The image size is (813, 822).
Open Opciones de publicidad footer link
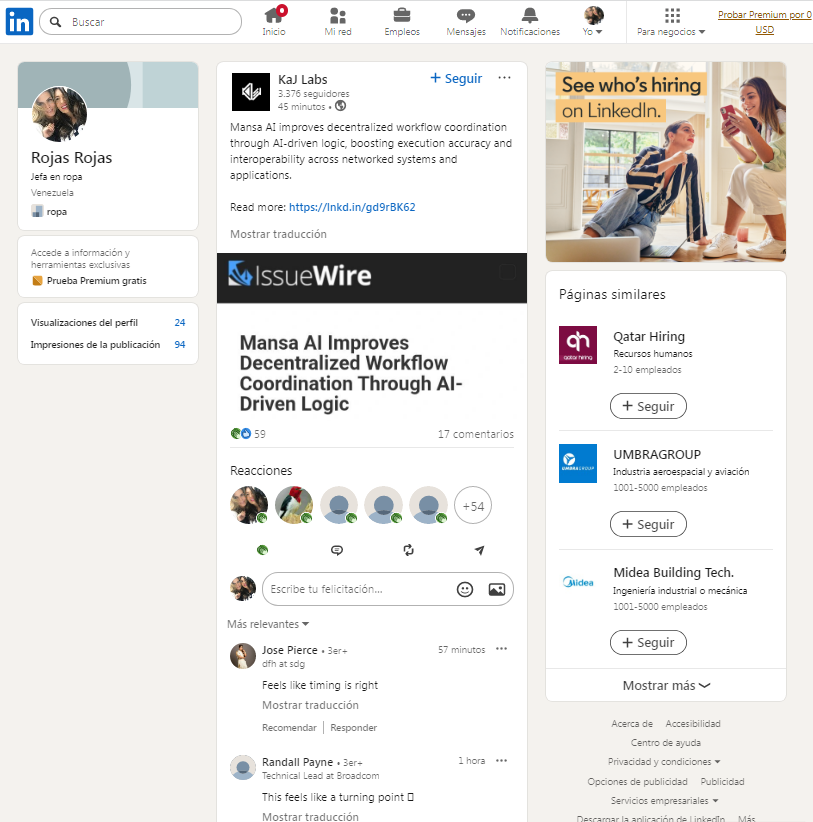(x=637, y=782)
